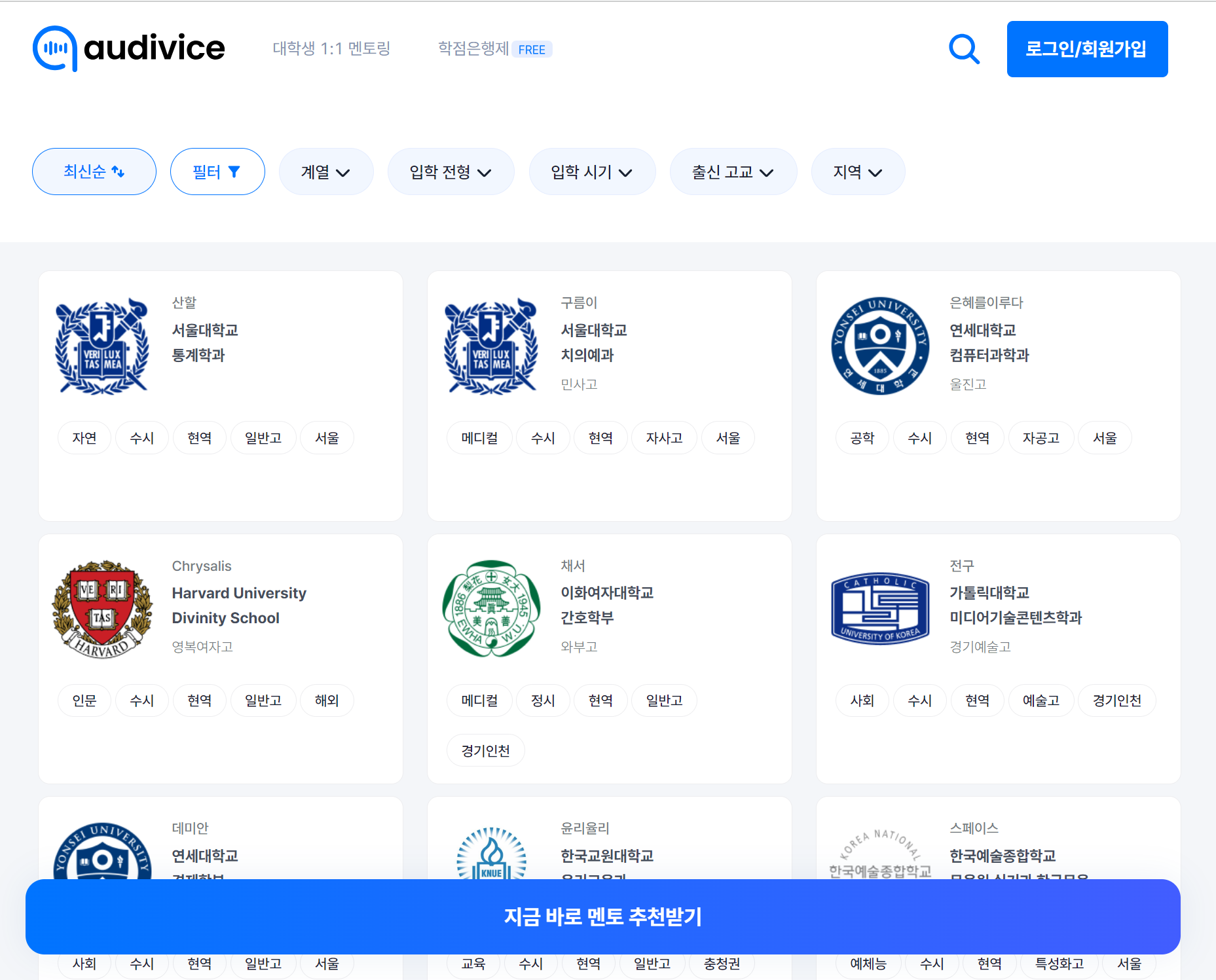Click the Yonsei emblem on 데미안's card
Viewport: 1216px width, 980px height.
[x=102, y=851]
